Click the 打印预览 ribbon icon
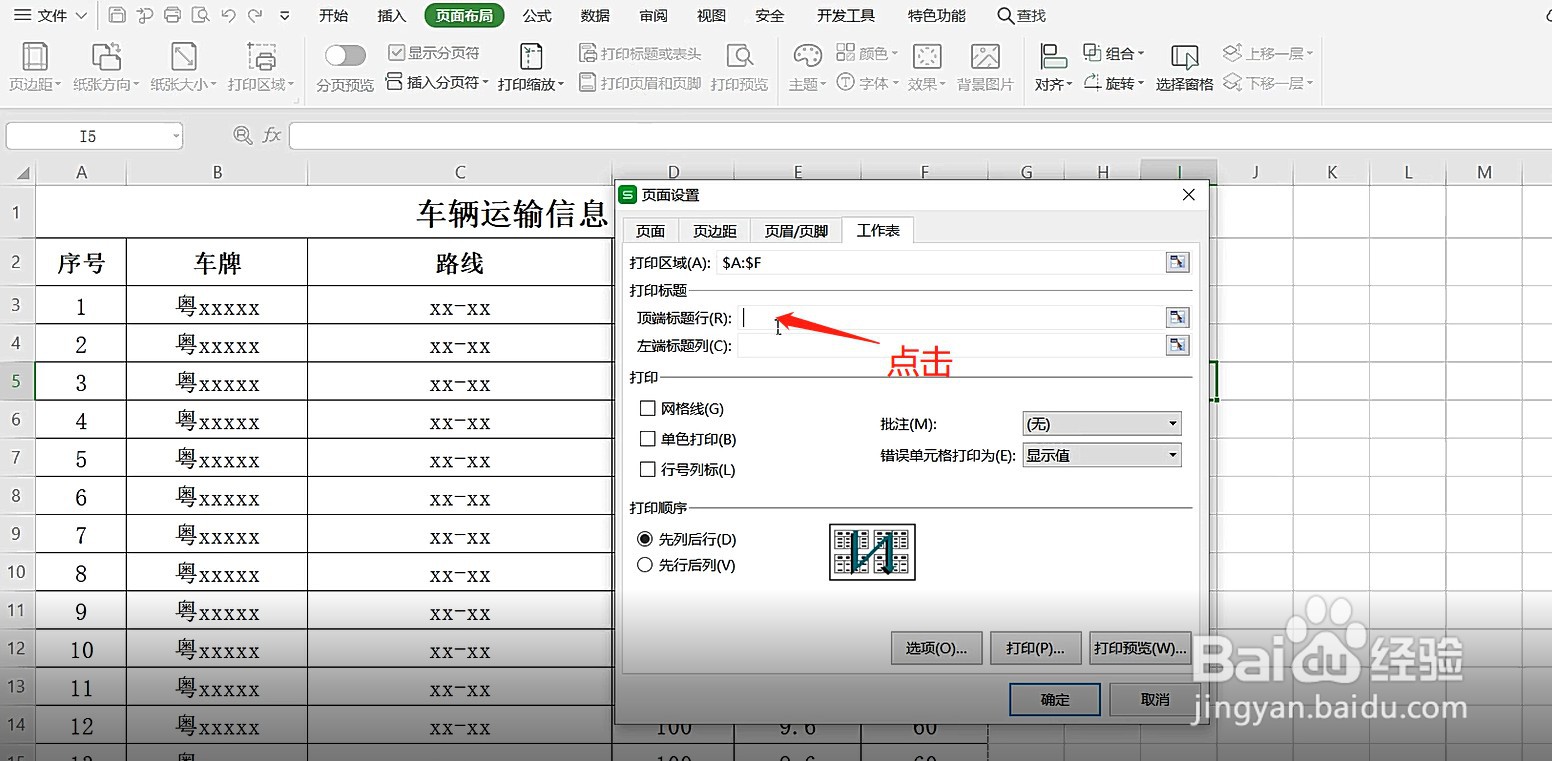 coord(740,67)
